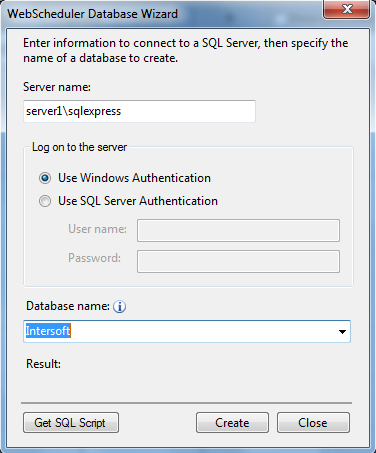Click the instruction text about SQL Server
376x453 pixels.
[x=186, y=50]
